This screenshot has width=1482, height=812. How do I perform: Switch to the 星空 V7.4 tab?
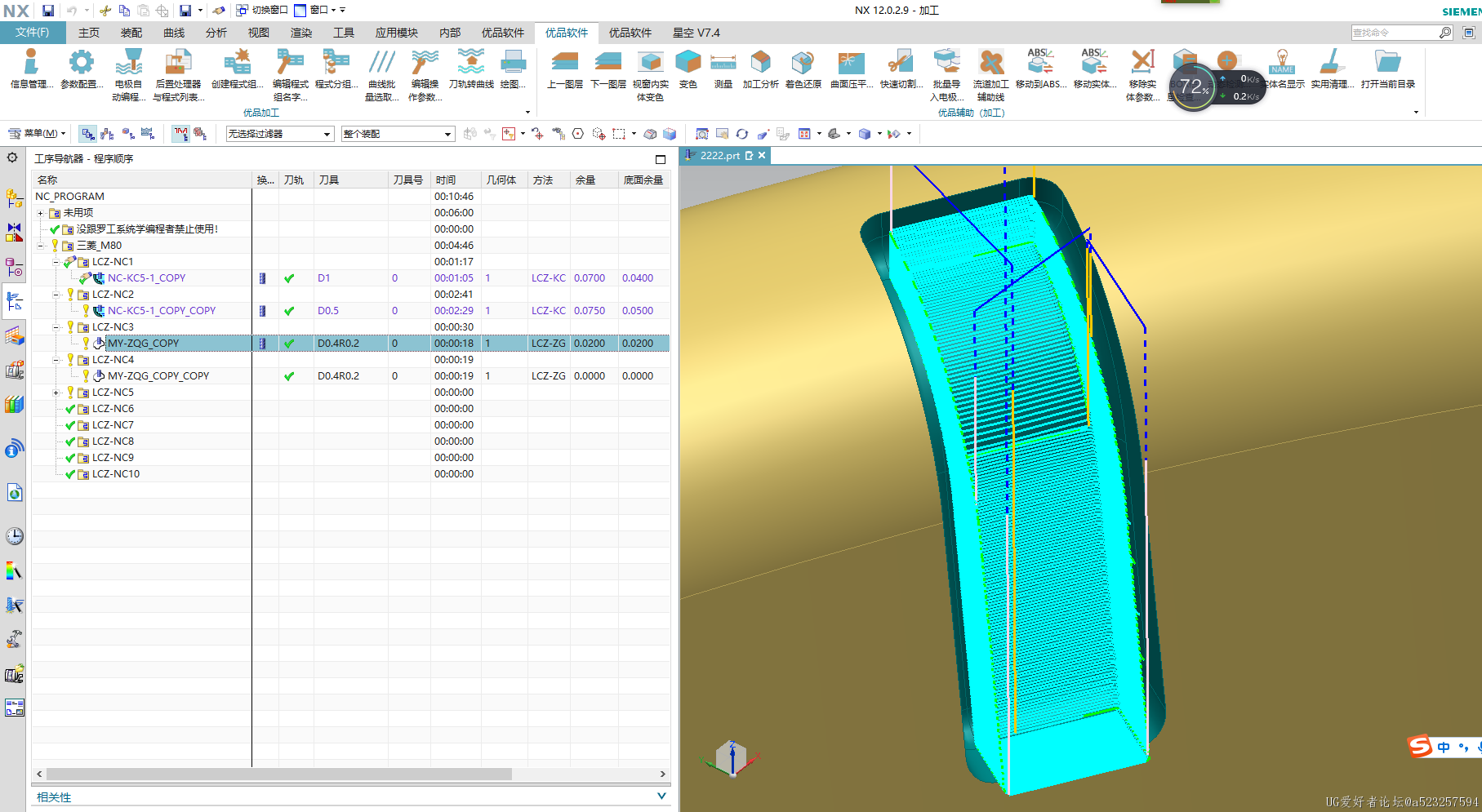696,33
